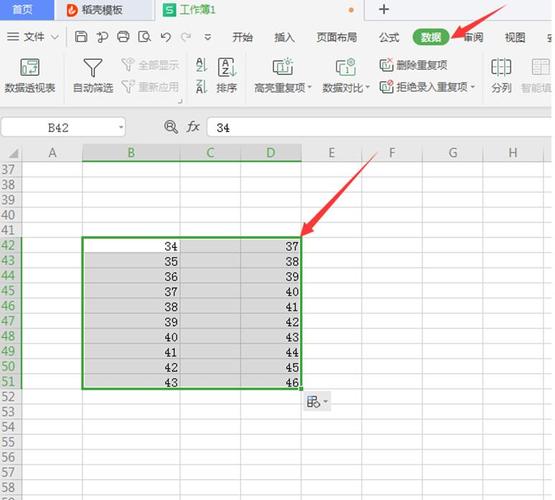Switch to the 视图 ribbon tab
Image resolution: width=555 pixels, height=500 pixels.
[515, 37]
